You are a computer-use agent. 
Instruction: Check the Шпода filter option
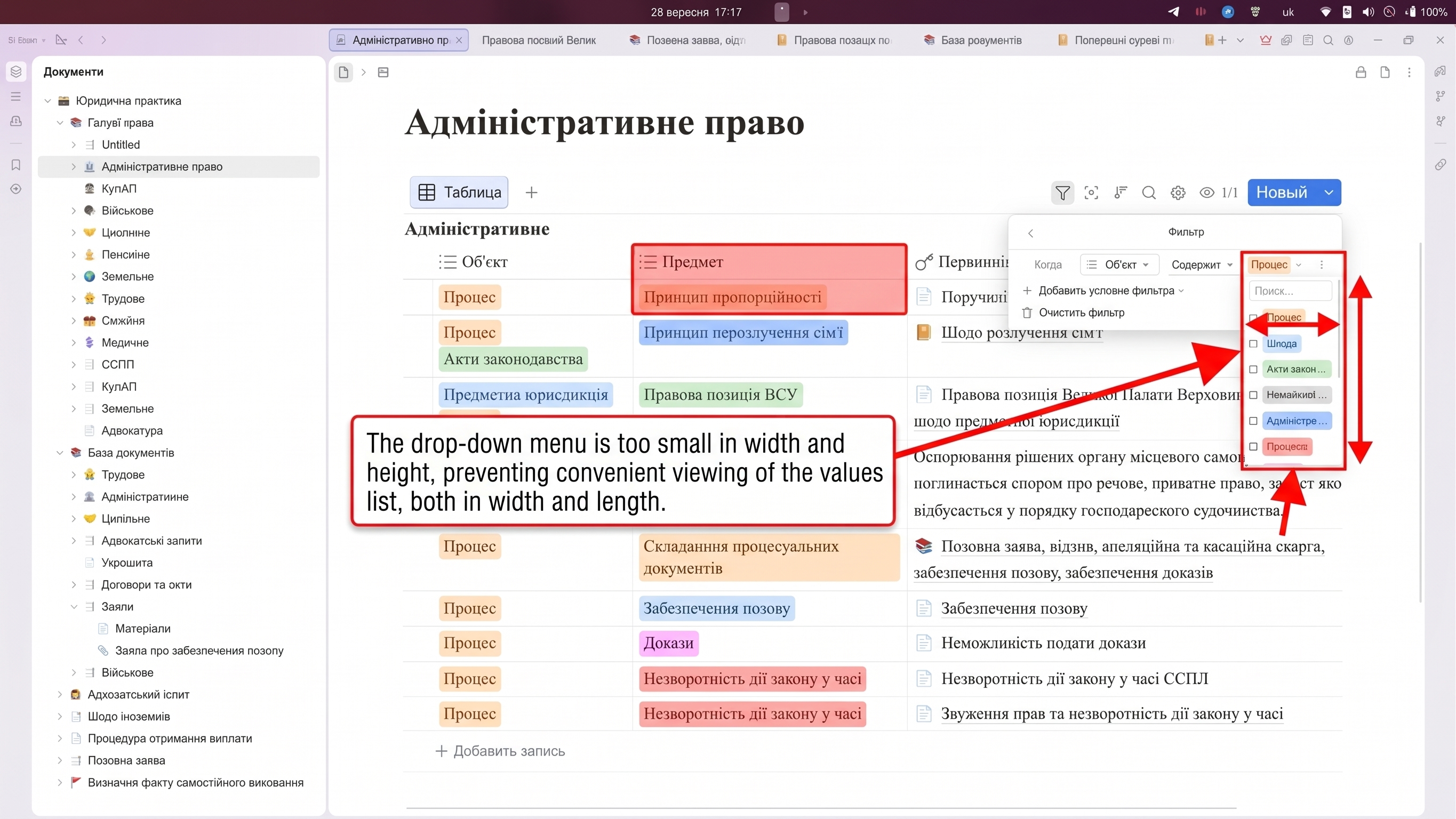[1253, 344]
